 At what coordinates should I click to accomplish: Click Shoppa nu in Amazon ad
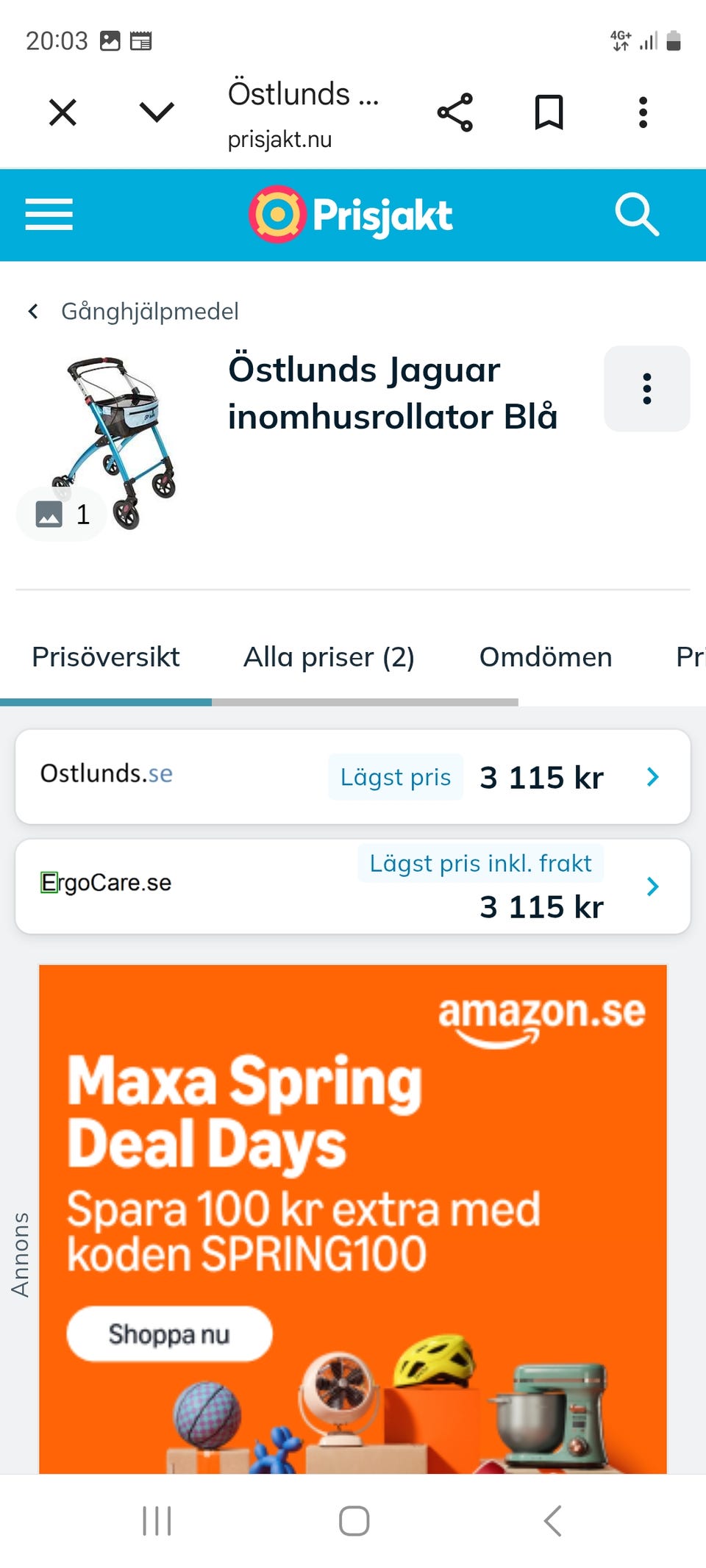click(x=169, y=1334)
